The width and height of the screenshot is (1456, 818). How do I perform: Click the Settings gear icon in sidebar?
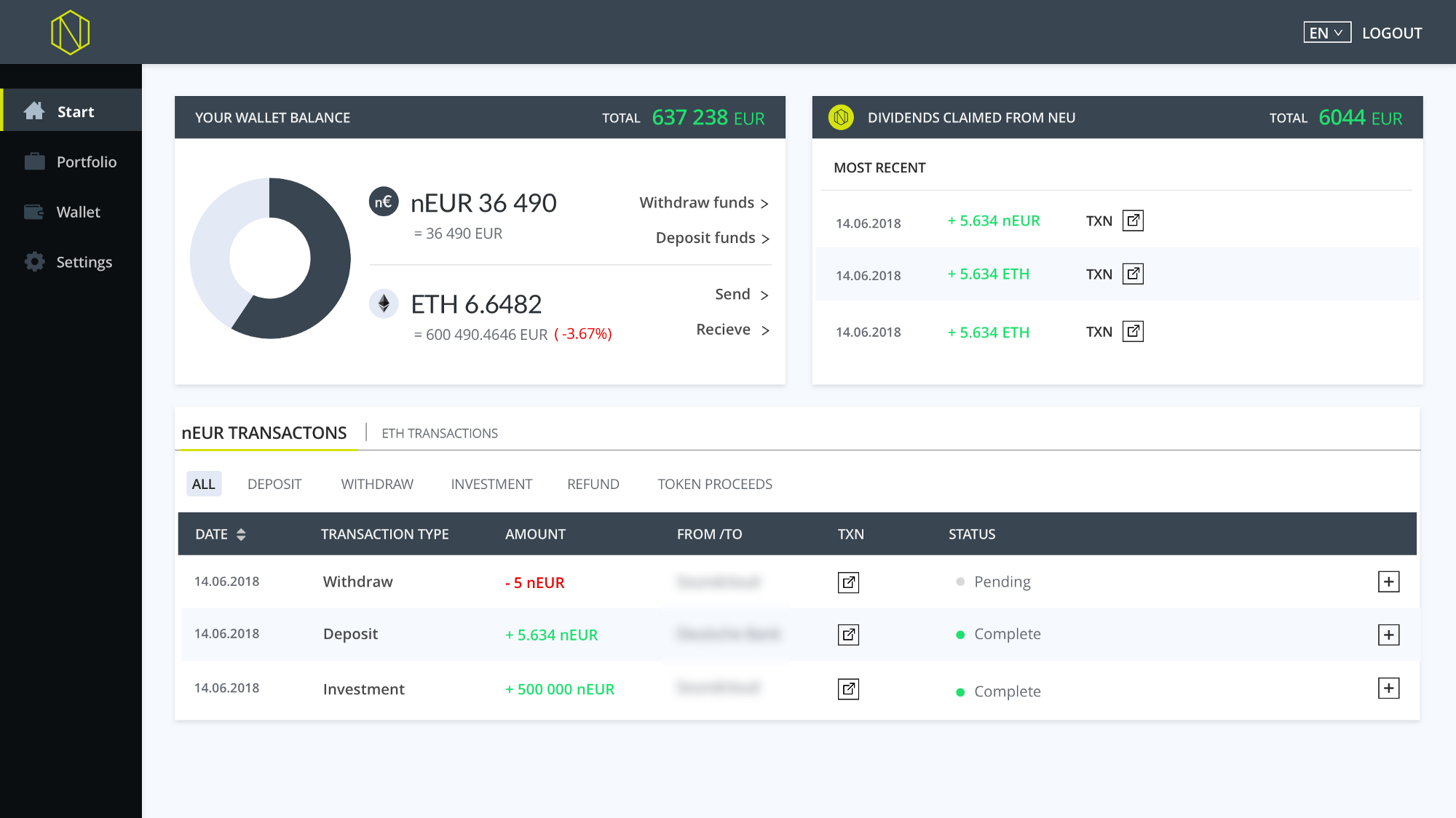tap(34, 262)
